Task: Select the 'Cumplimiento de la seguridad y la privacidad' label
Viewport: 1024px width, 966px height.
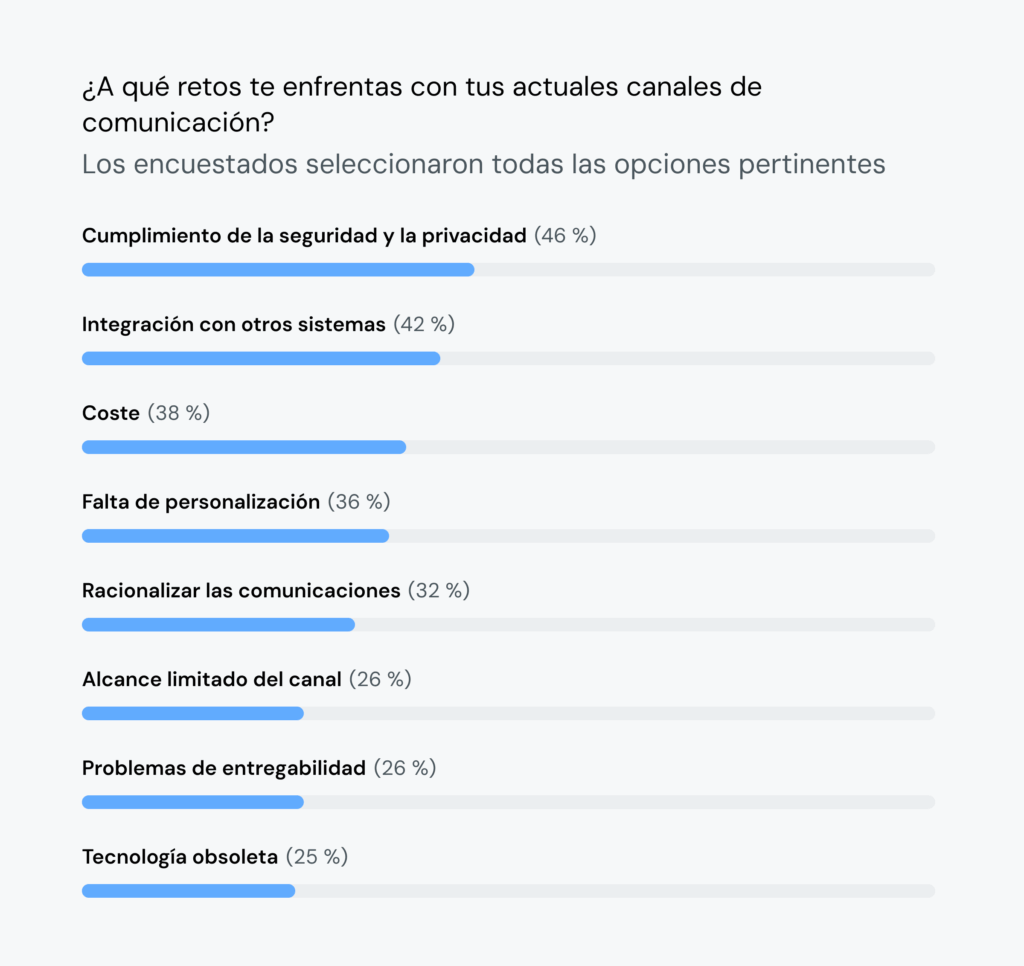Action: (x=303, y=236)
